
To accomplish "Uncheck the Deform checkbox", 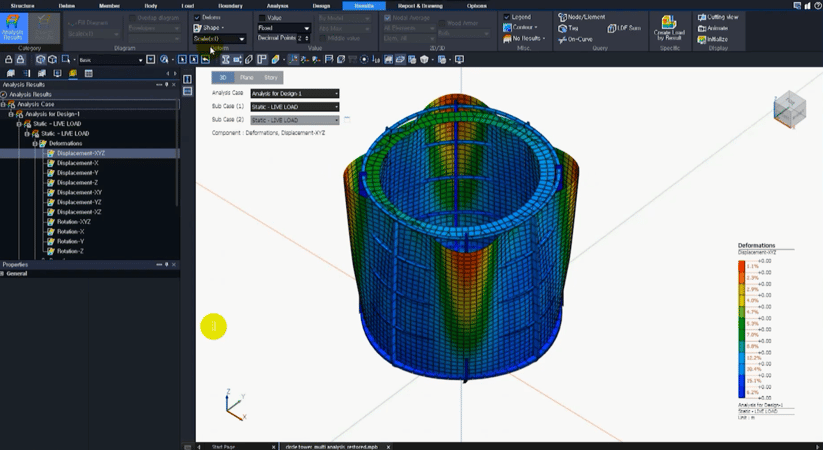I will point(197,17).
